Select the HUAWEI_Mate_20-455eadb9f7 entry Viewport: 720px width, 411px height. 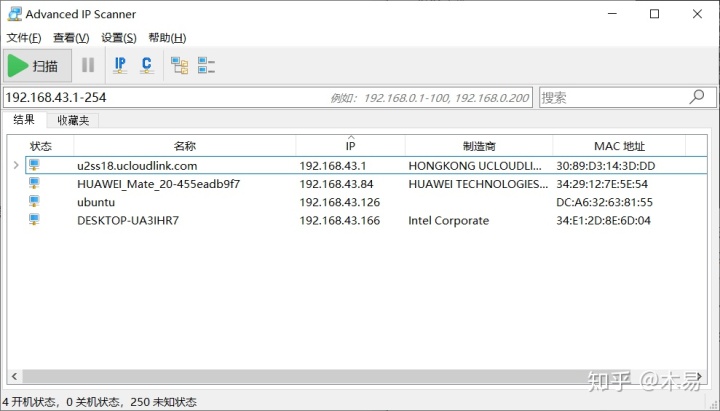(158, 184)
